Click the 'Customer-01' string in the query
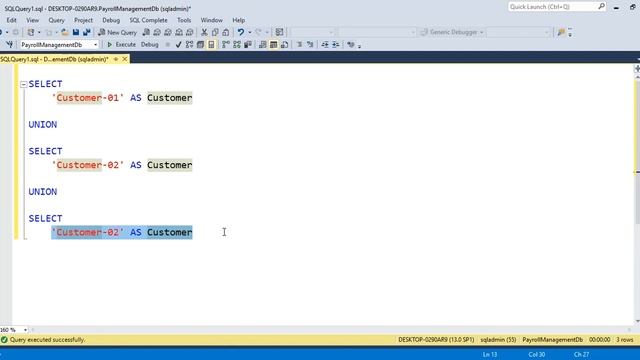Image resolution: width=640 pixels, height=360 pixels. coord(88,98)
